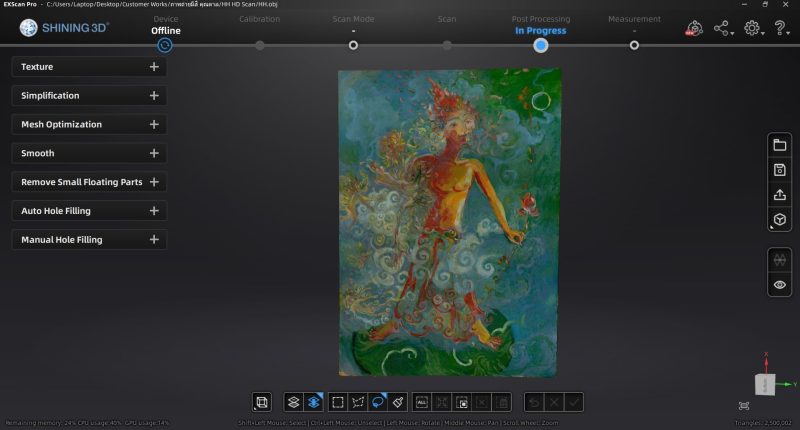
Task: Click the Measurement progress marker
Action: 634,45
